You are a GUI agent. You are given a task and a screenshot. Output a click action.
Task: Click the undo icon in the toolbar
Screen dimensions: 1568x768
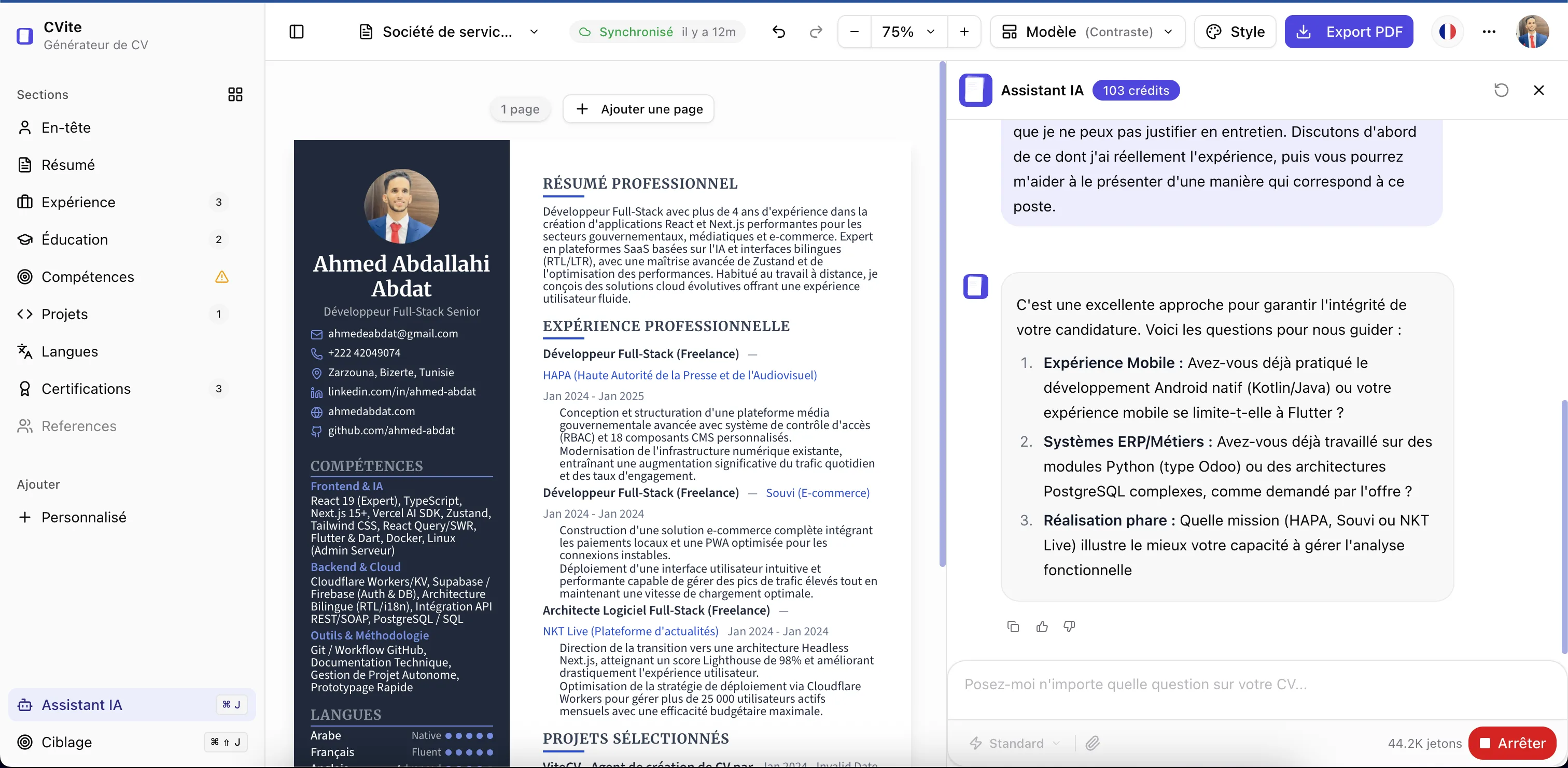coord(779,32)
